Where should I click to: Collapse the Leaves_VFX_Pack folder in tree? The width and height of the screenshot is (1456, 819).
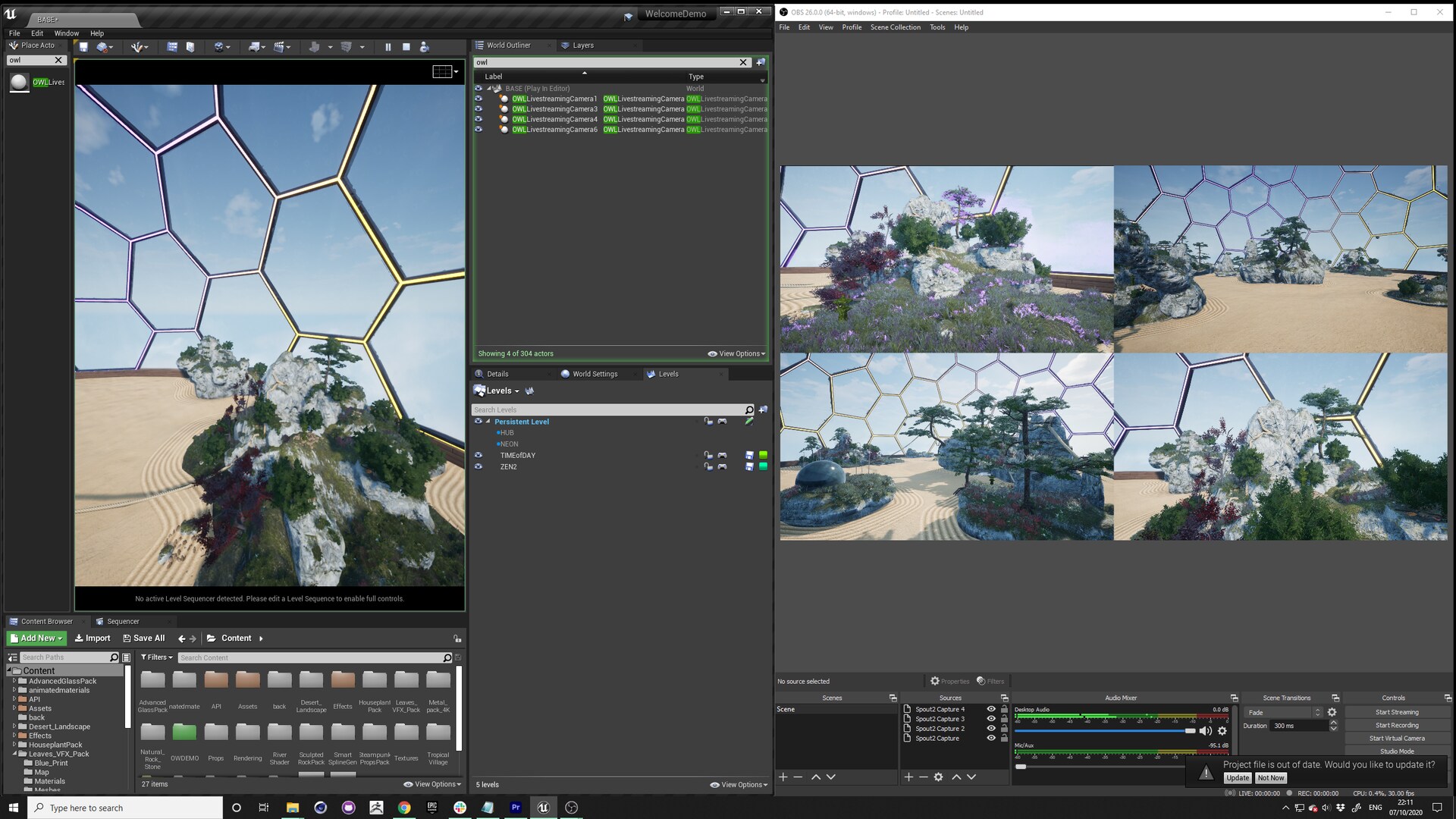[x=14, y=754]
